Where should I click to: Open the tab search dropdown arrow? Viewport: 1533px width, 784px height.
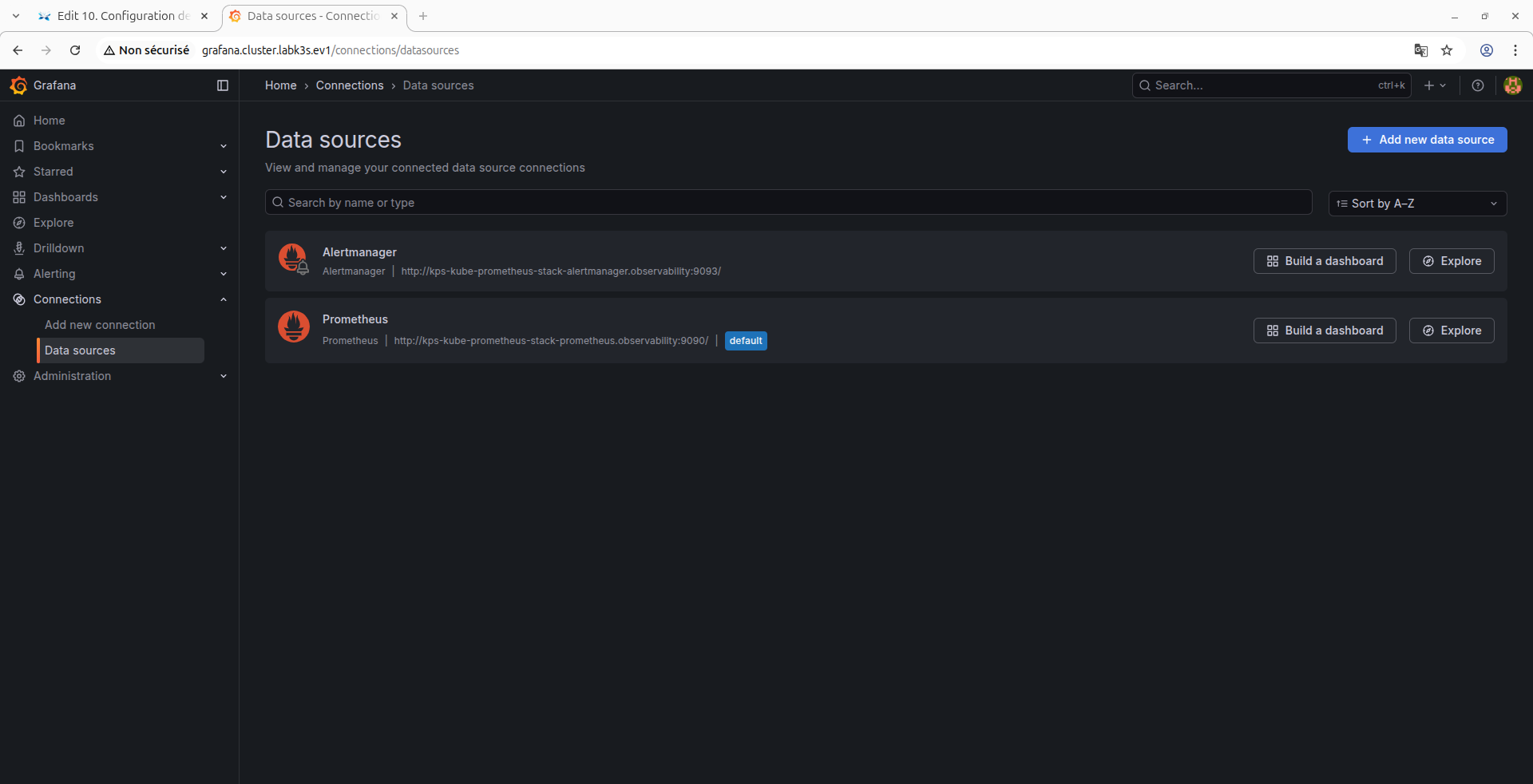16,16
